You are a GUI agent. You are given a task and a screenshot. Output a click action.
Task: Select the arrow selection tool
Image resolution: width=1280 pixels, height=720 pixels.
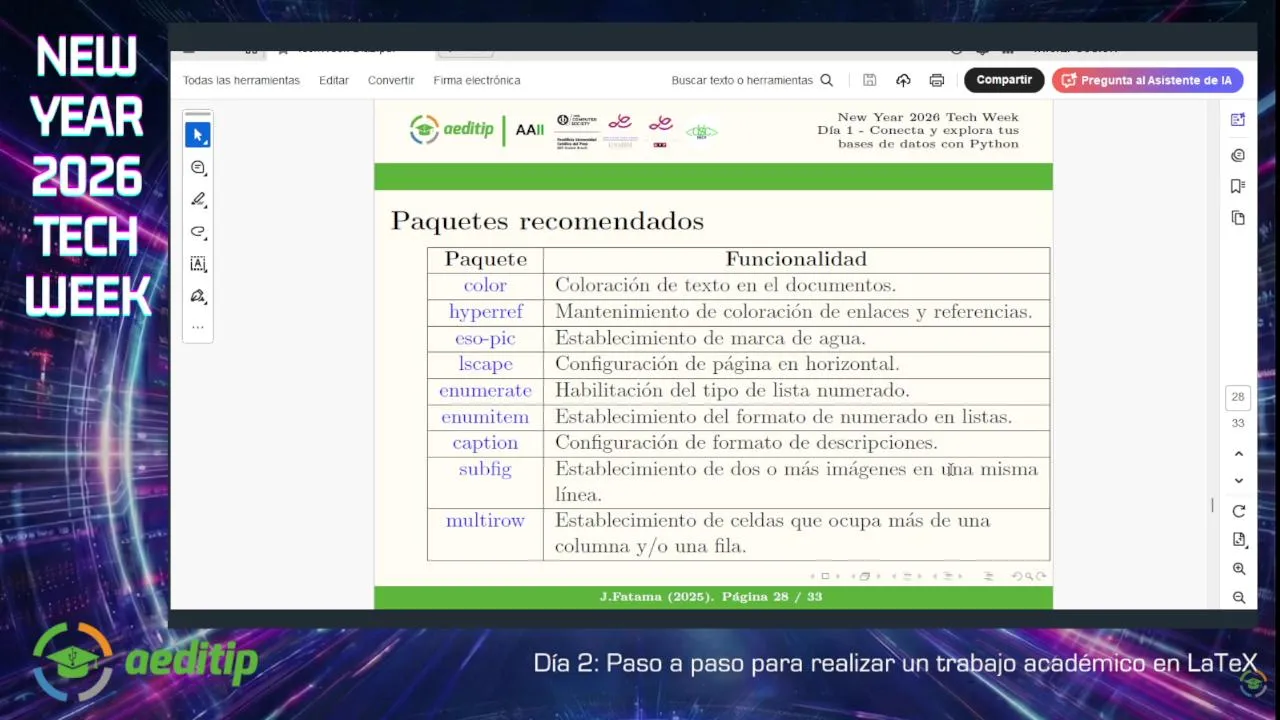click(198, 135)
